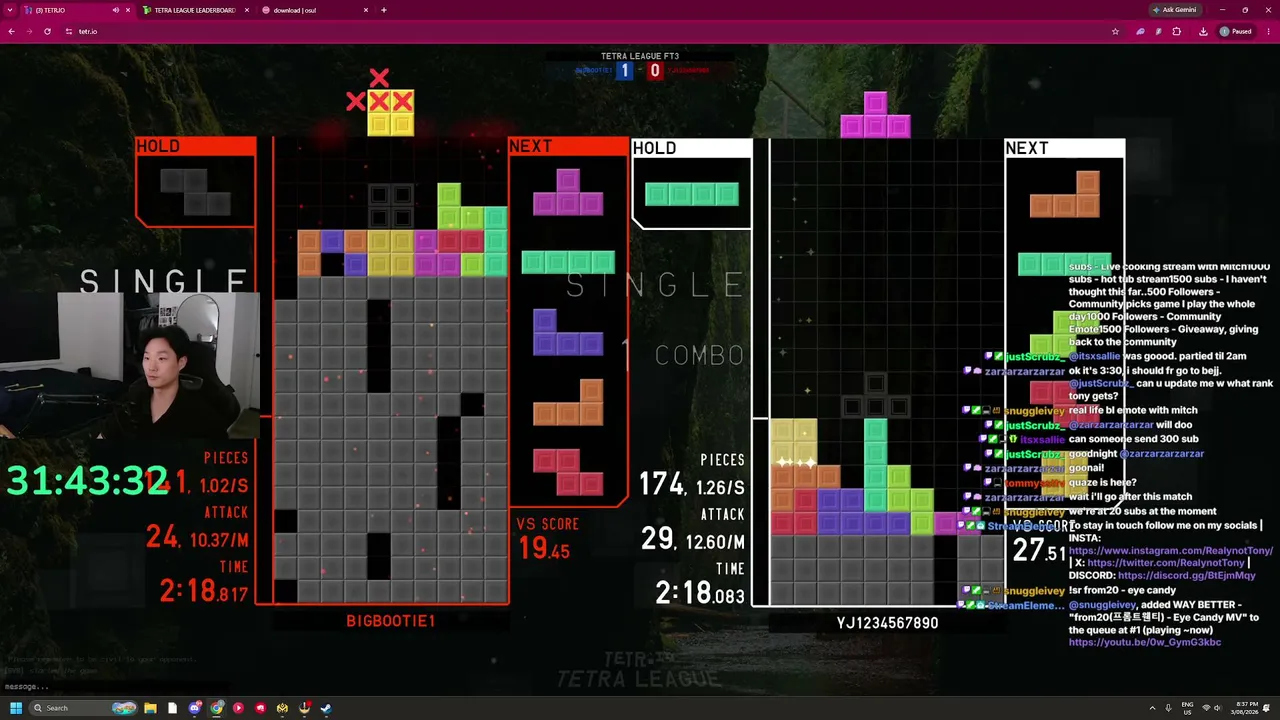The width and height of the screenshot is (1280, 720).
Task: Open Discord from the taskbar
Action: (195, 708)
